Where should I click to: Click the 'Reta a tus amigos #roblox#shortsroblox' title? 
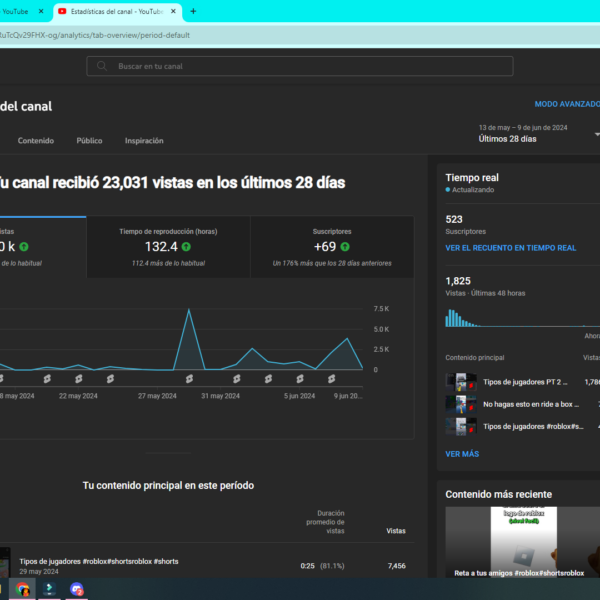[x=519, y=573]
